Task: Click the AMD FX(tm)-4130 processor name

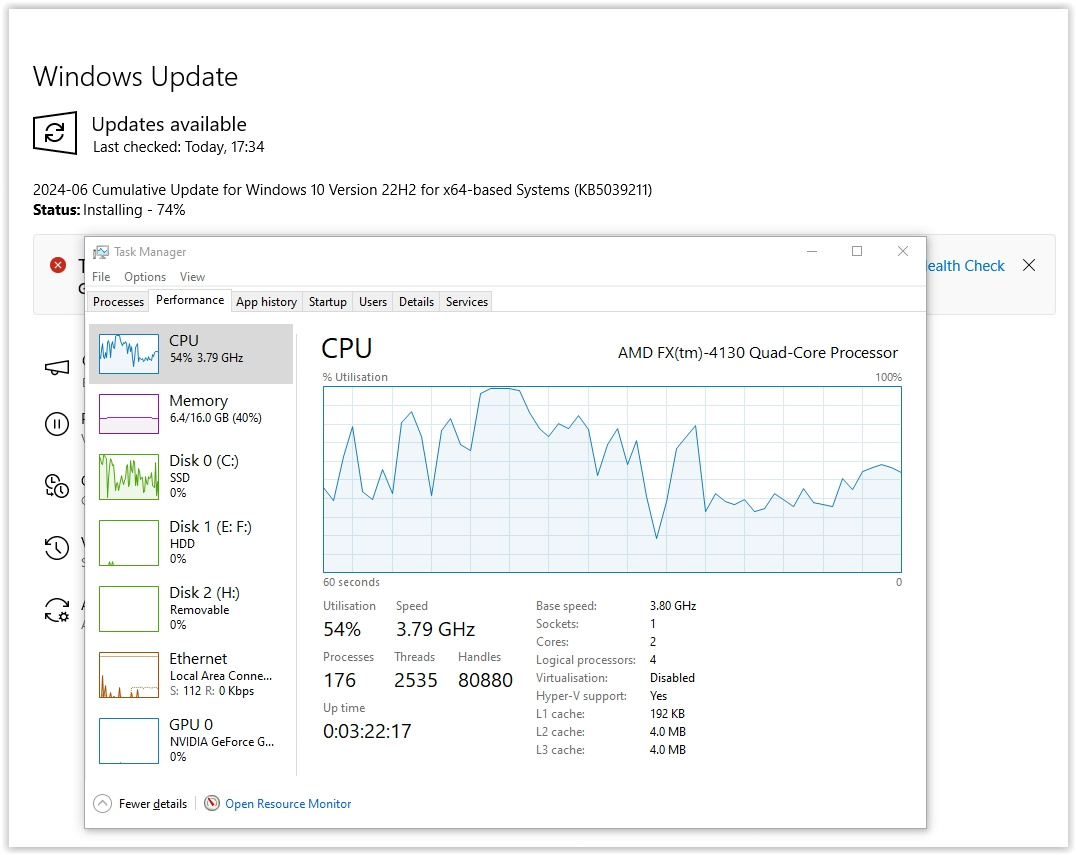Action: click(x=758, y=353)
